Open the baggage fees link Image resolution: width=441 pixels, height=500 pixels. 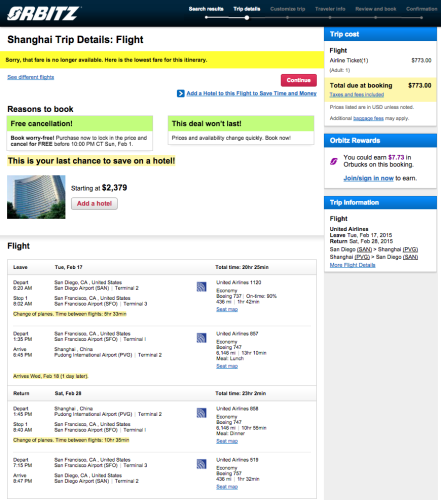pos(368,118)
